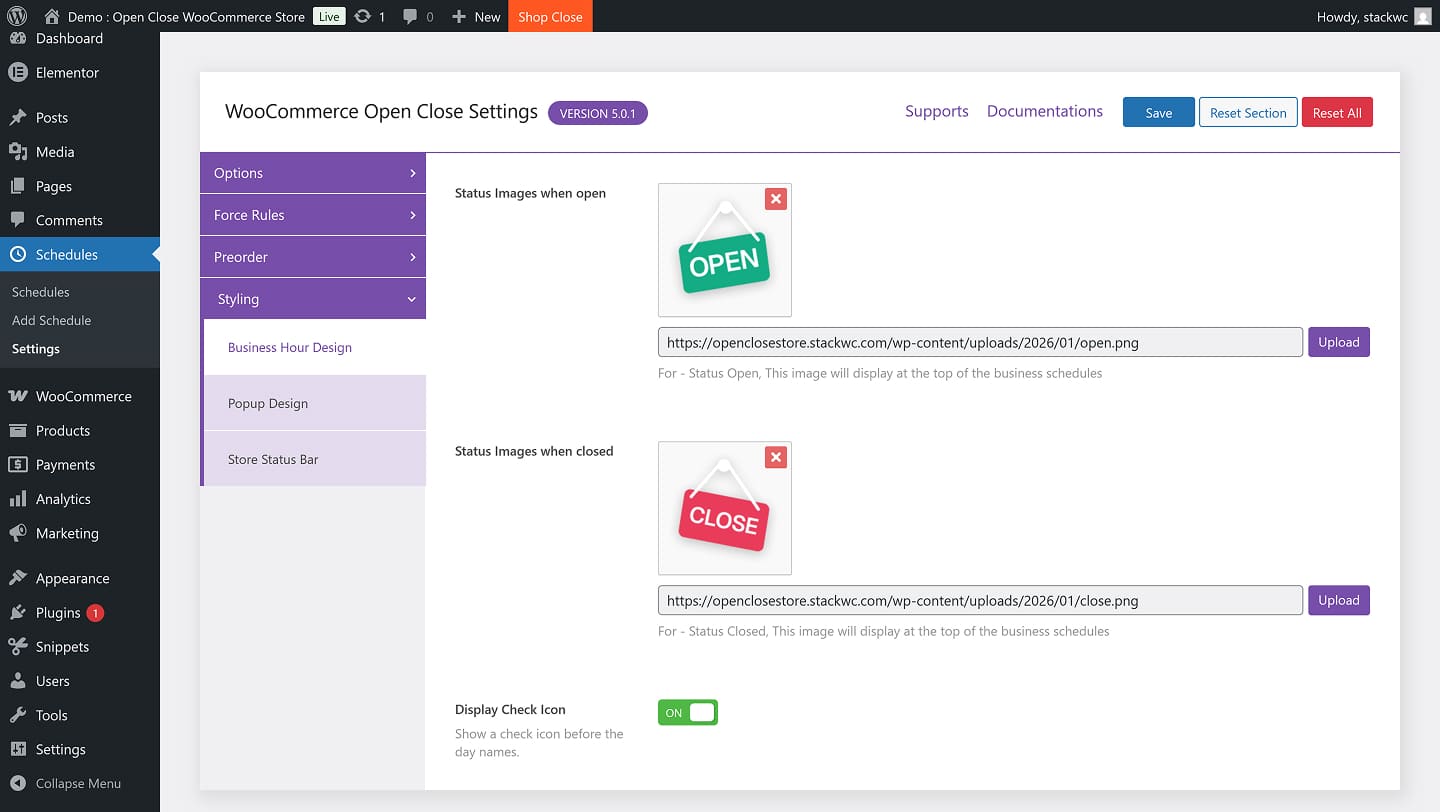Click the Snippets scissors icon
This screenshot has width=1440, height=812.
17,646
